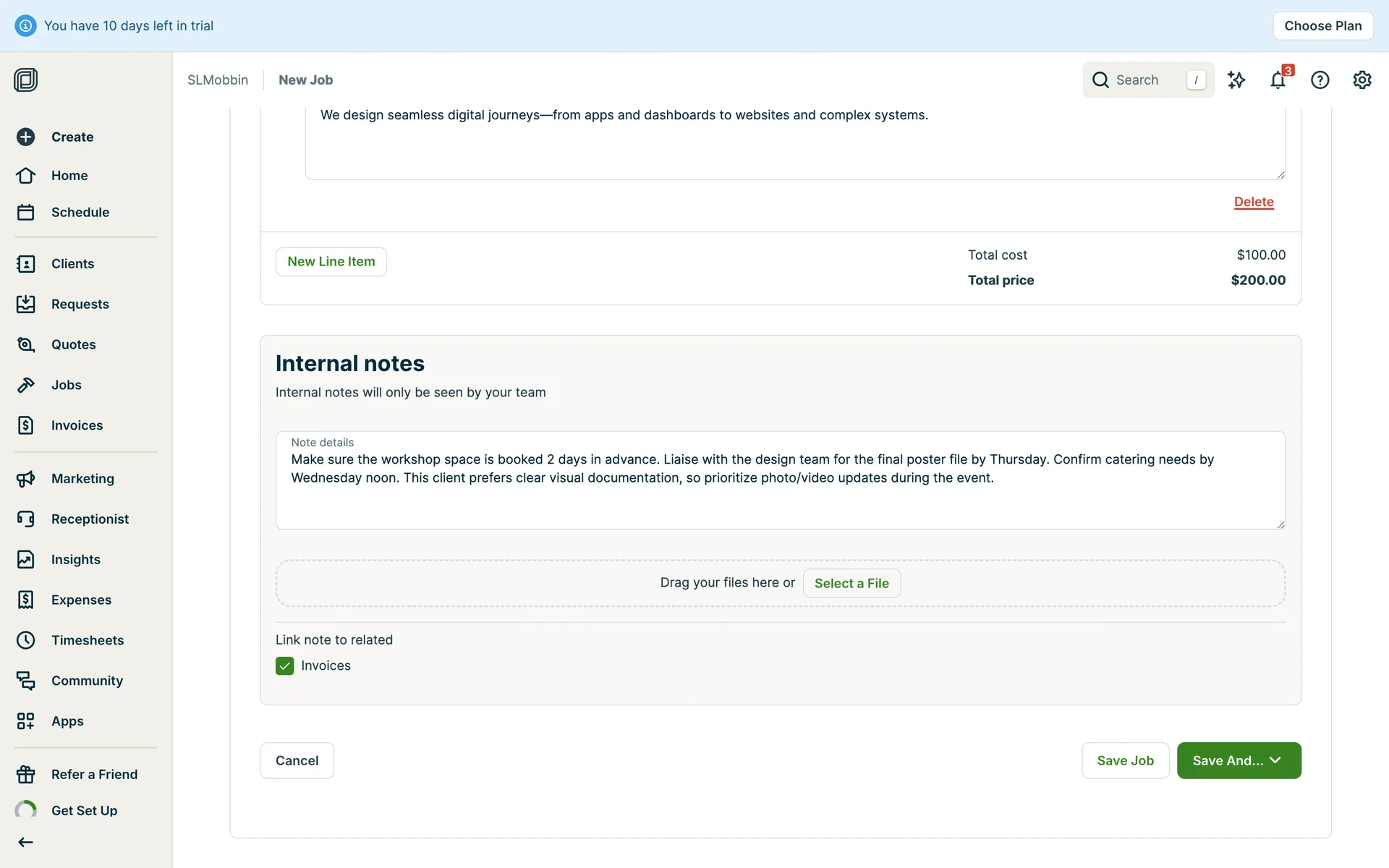This screenshot has width=1389, height=868.
Task: Click the red Delete link
Action: click(1253, 202)
